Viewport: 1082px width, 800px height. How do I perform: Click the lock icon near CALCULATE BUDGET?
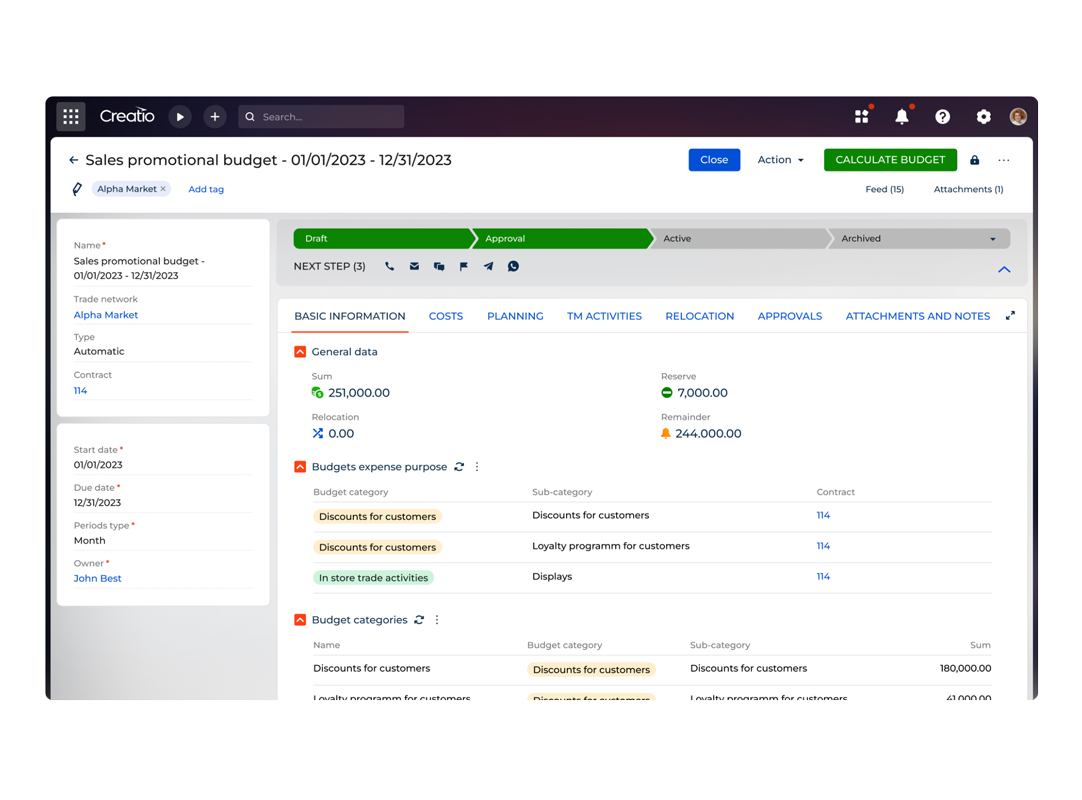pos(974,160)
